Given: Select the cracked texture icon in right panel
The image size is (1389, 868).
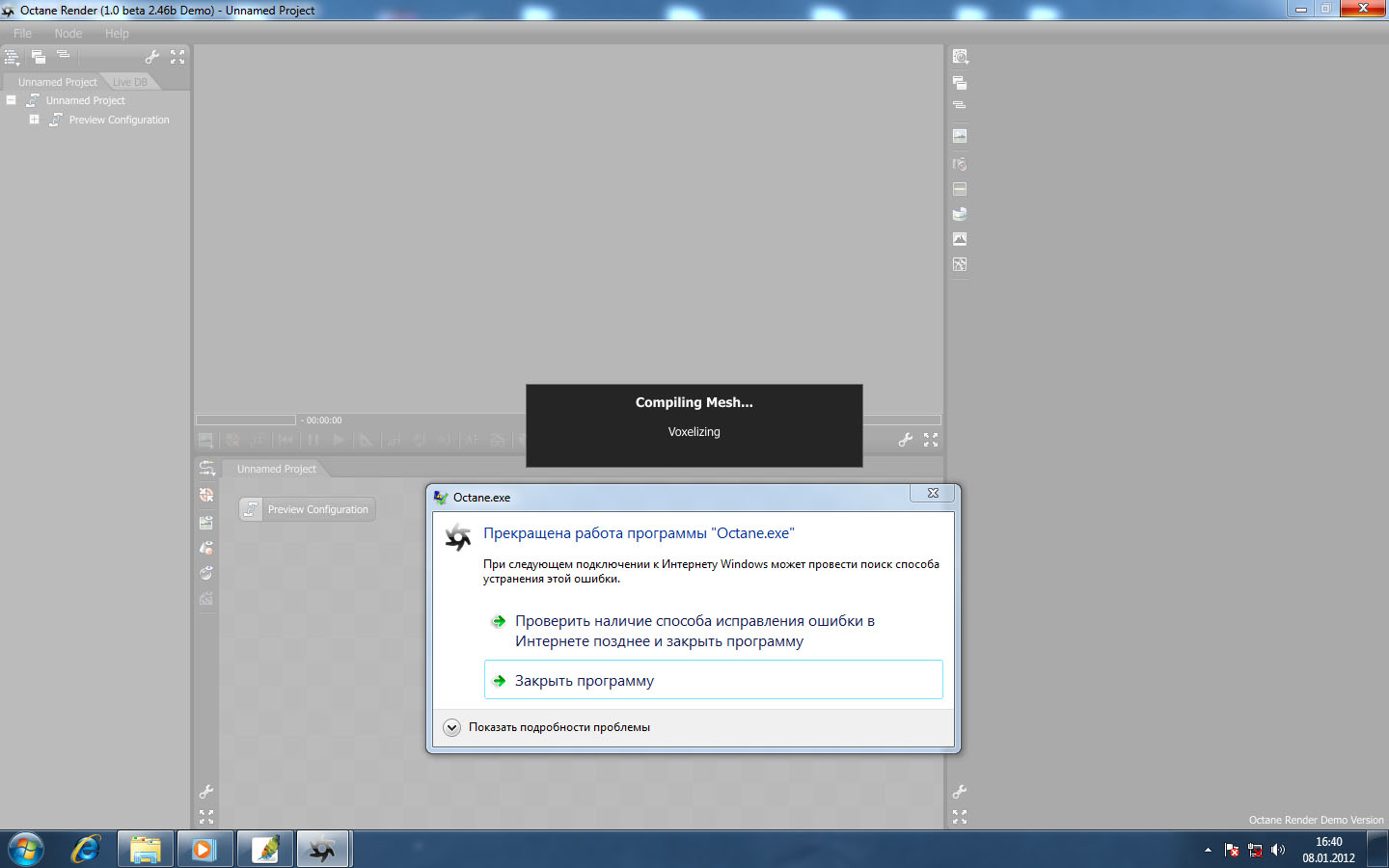Looking at the screenshot, I should 960,264.
